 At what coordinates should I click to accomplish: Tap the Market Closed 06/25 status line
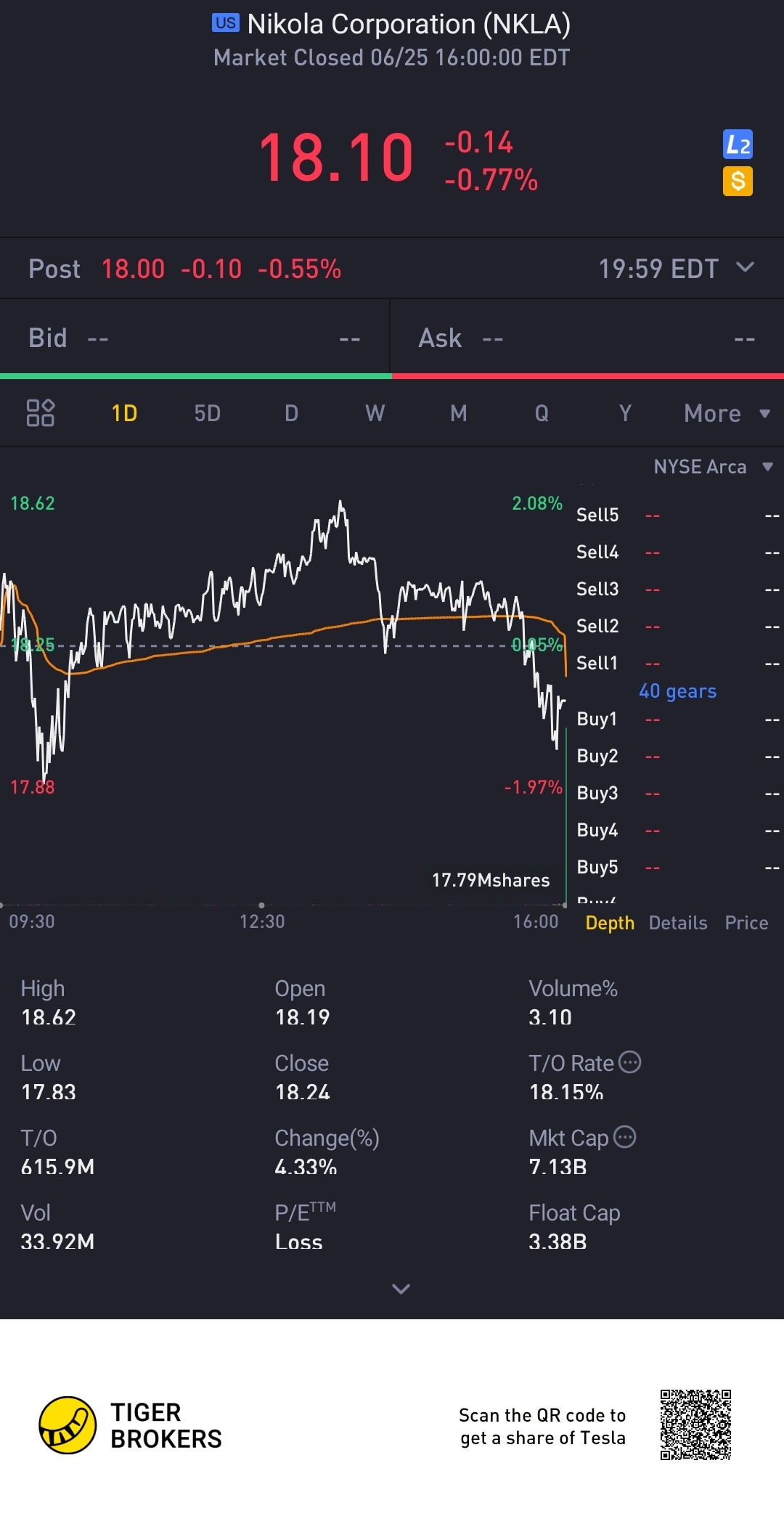tap(391, 57)
